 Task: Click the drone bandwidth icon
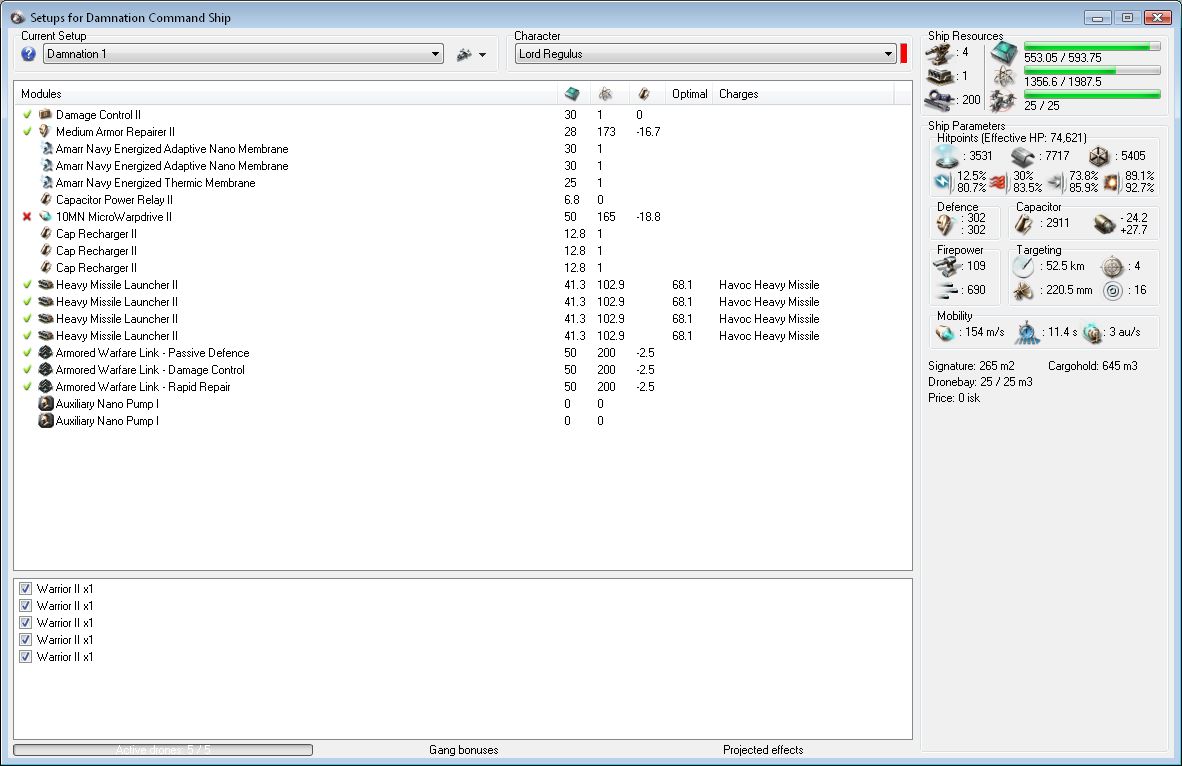tap(1003, 100)
